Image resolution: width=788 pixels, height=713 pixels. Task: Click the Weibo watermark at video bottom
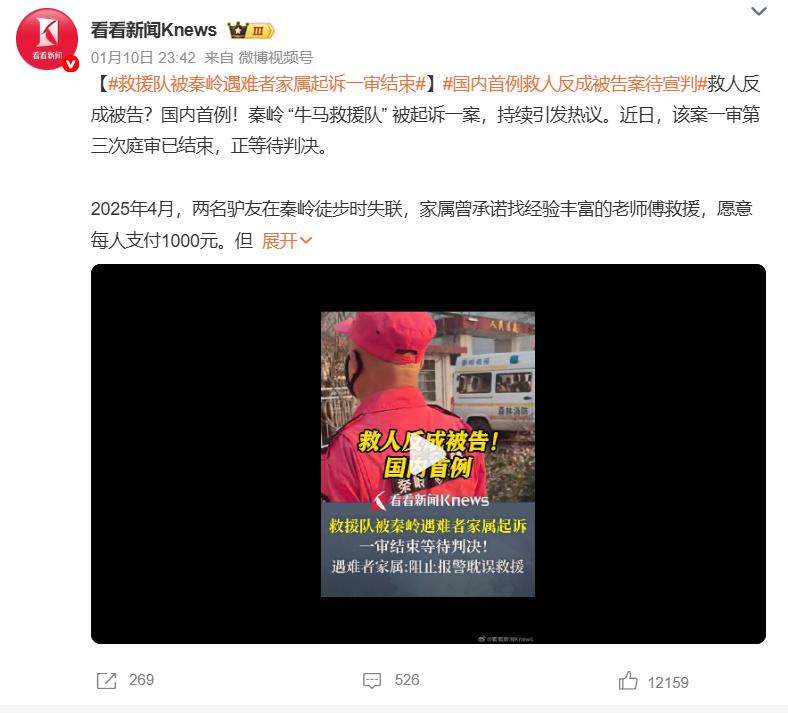point(505,639)
